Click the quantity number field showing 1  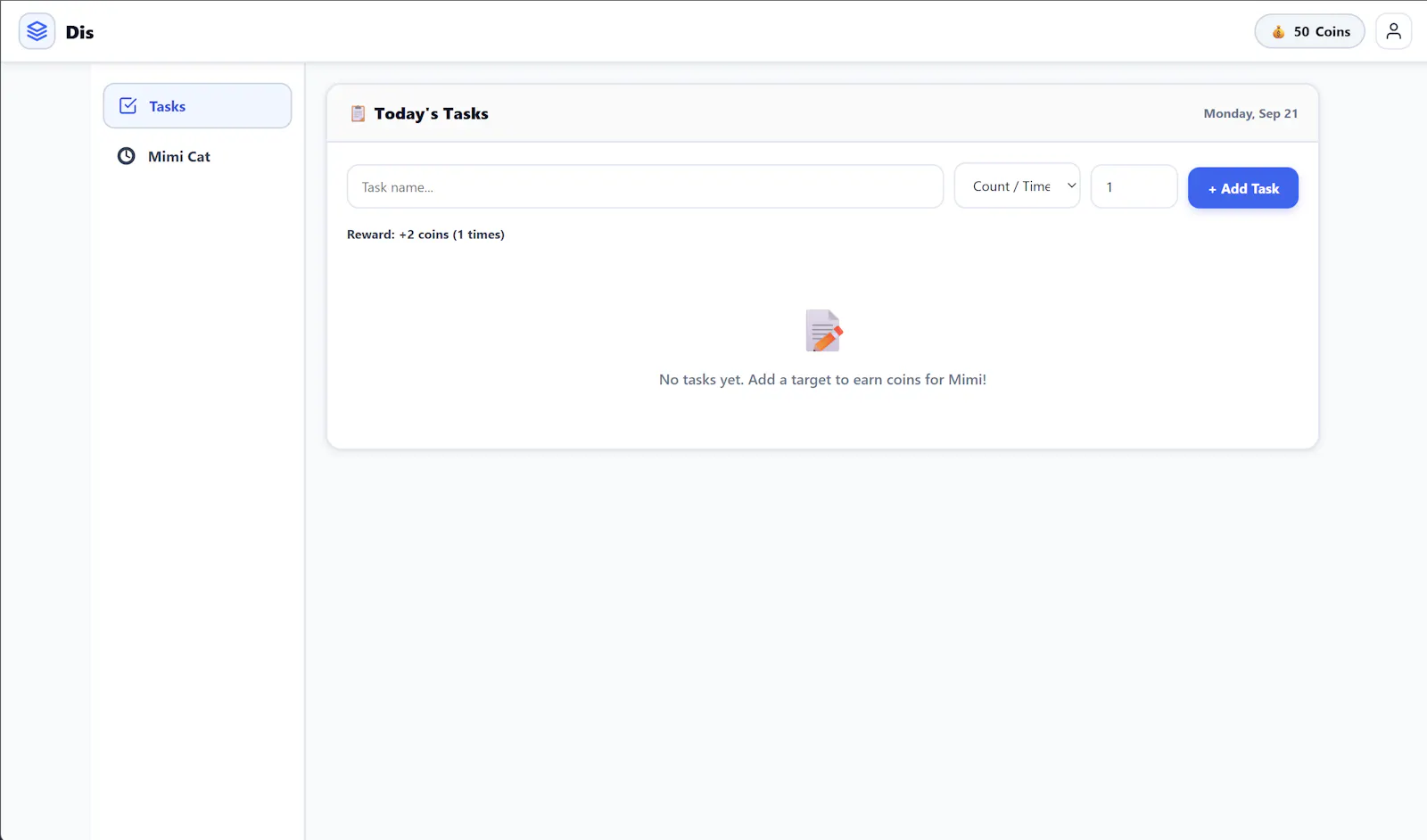[x=1134, y=186]
